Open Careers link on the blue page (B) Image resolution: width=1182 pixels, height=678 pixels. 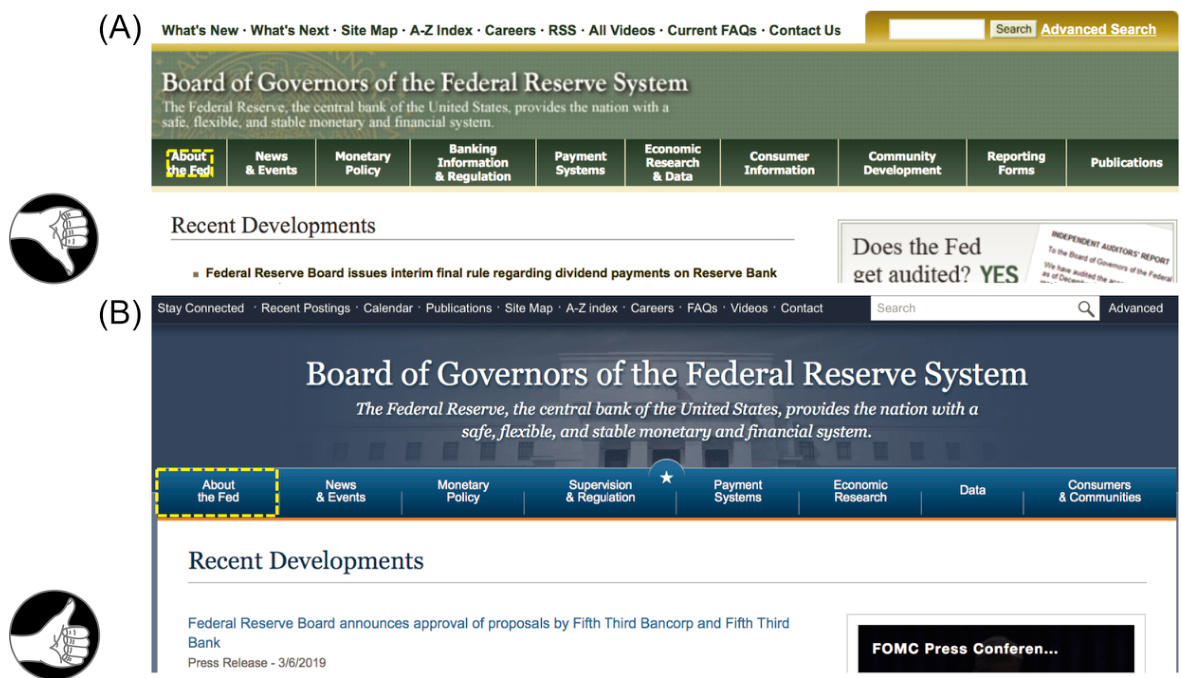coord(652,308)
